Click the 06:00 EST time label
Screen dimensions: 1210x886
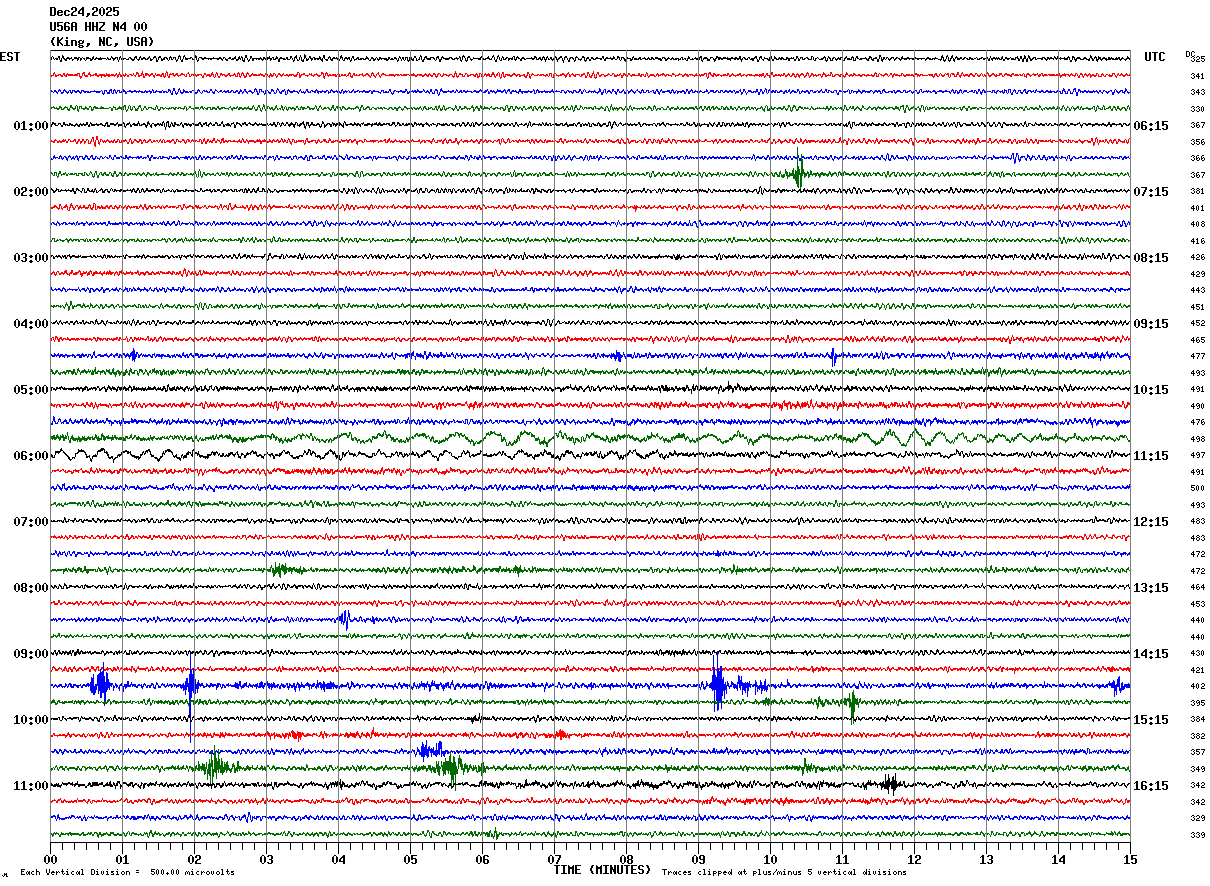pos(30,456)
